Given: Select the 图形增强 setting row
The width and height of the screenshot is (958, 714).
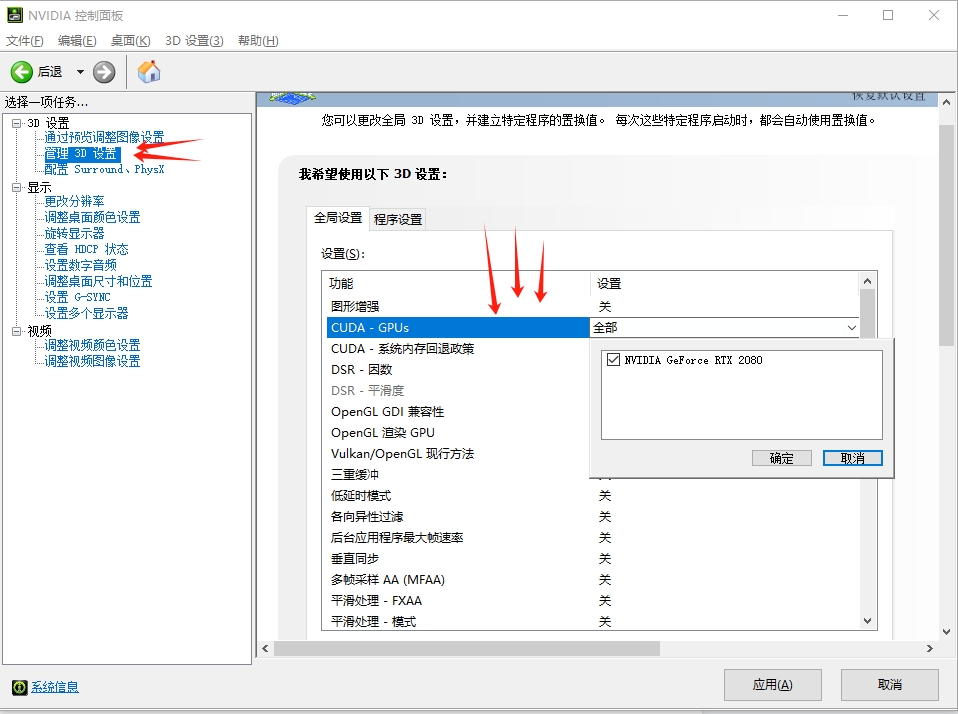Looking at the screenshot, I should [593, 307].
